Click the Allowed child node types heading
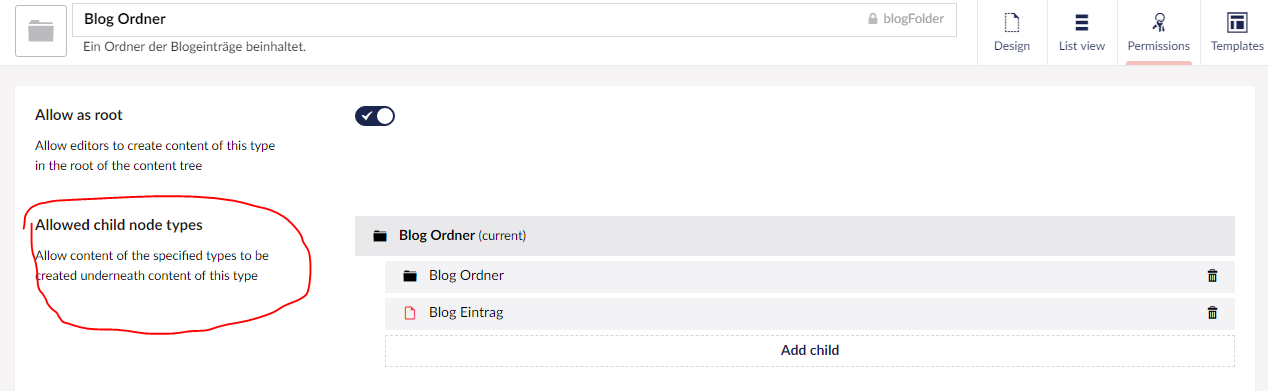1268x391 pixels. 119,225
